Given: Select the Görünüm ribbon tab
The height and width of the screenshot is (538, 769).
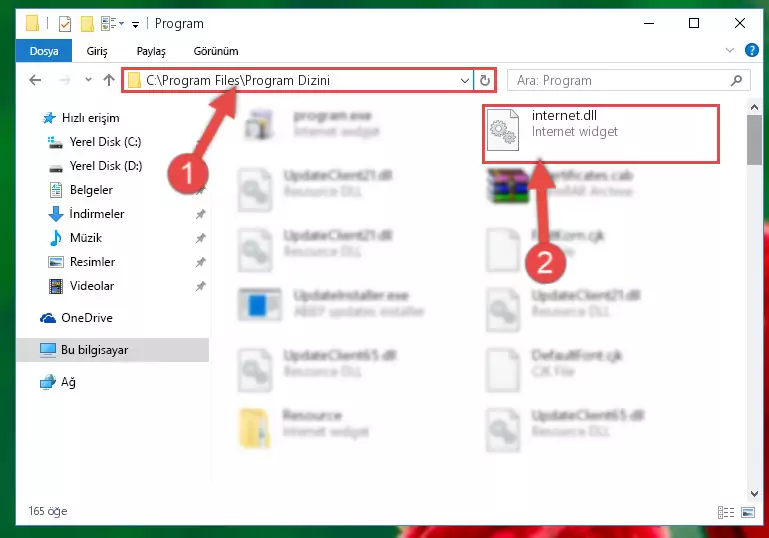Looking at the screenshot, I should 216,51.
